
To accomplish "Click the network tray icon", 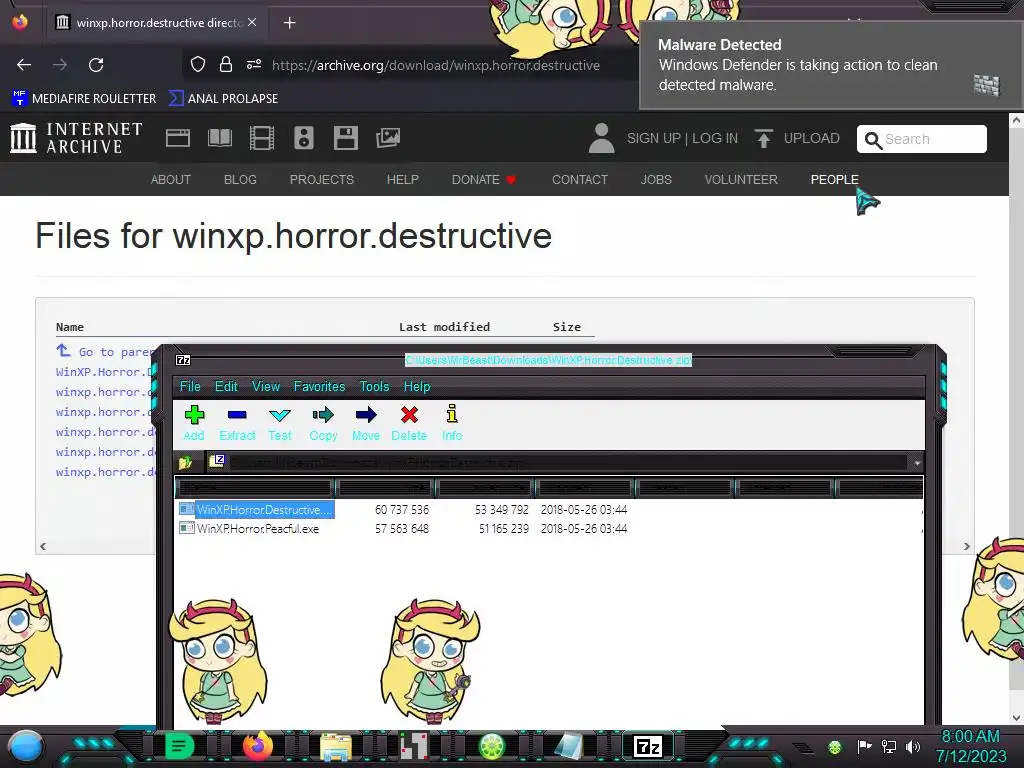I will click(889, 746).
